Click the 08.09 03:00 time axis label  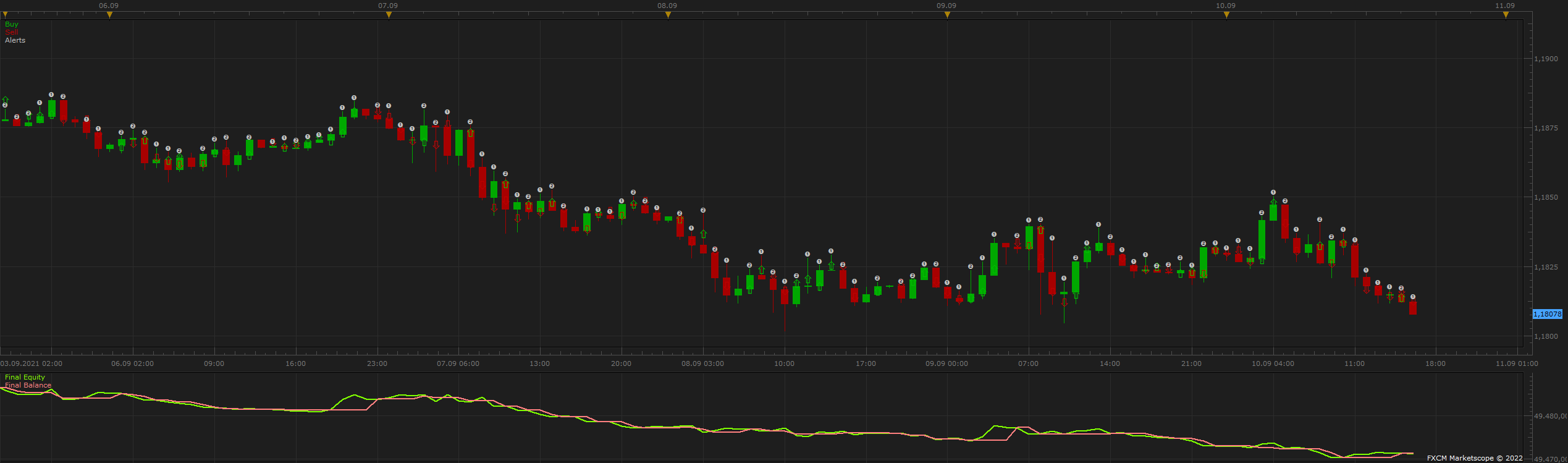[x=702, y=363]
